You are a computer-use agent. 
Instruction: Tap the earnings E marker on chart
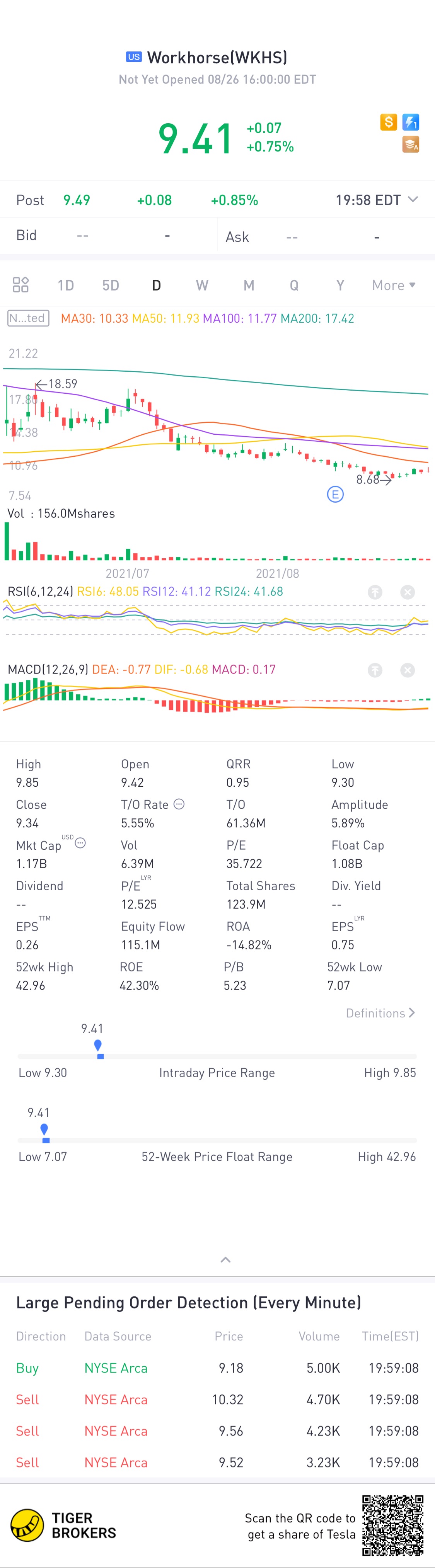[x=335, y=494]
